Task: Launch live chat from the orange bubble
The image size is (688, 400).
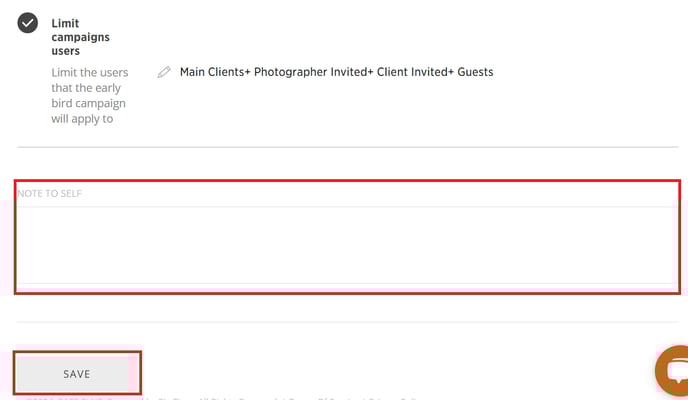Action: click(673, 371)
